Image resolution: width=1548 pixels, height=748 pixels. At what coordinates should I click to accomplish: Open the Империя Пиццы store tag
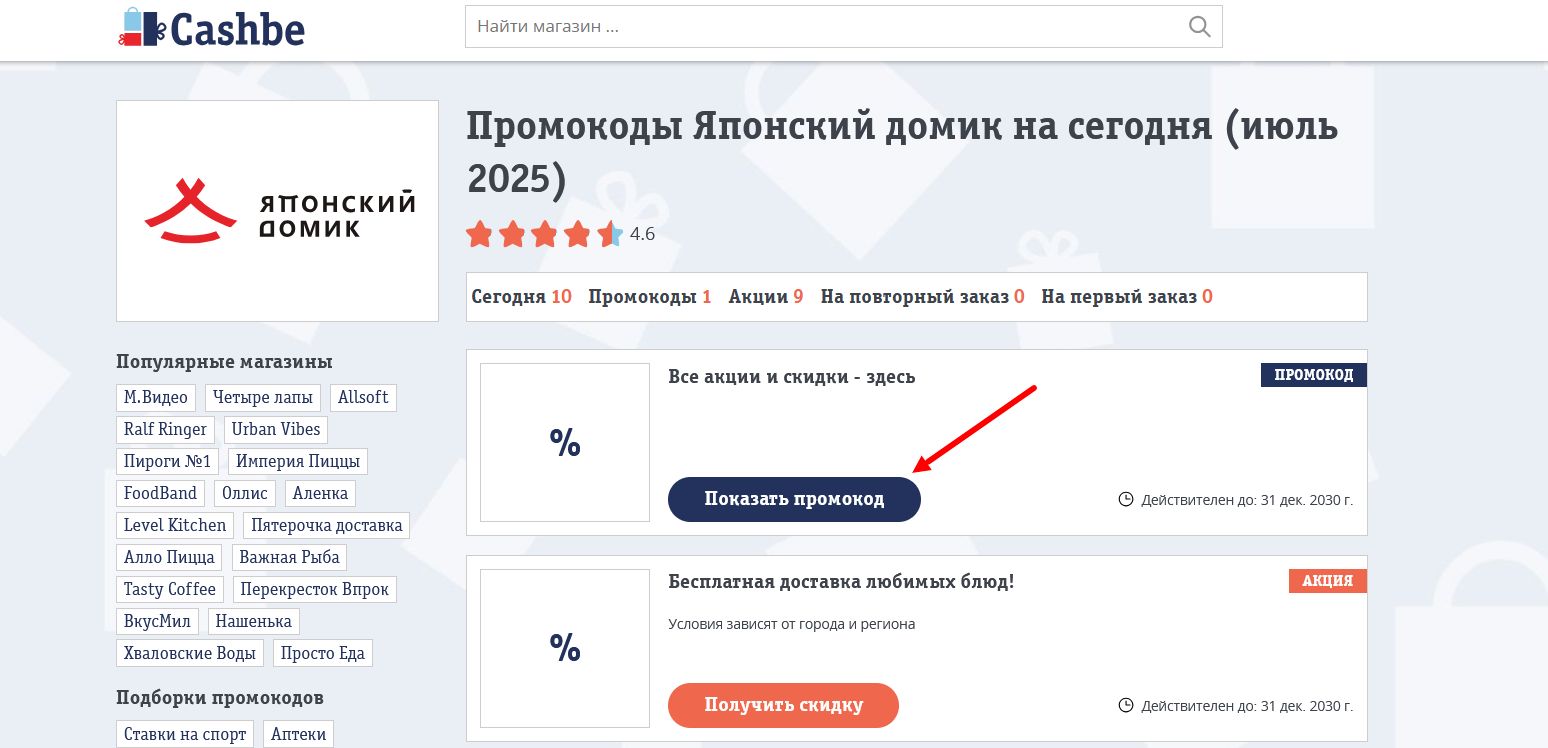298,462
